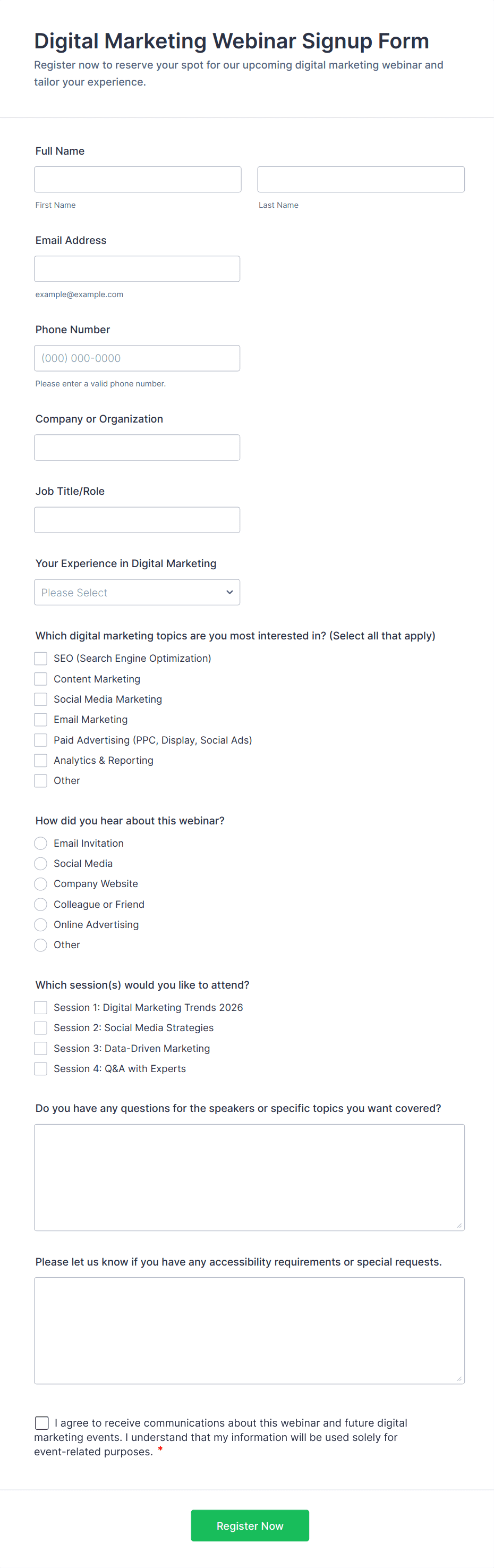Select Paid Advertising (PPC, Display, Social Ads)
Image resolution: width=494 pixels, height=1568 pixels.
point(40,739)
